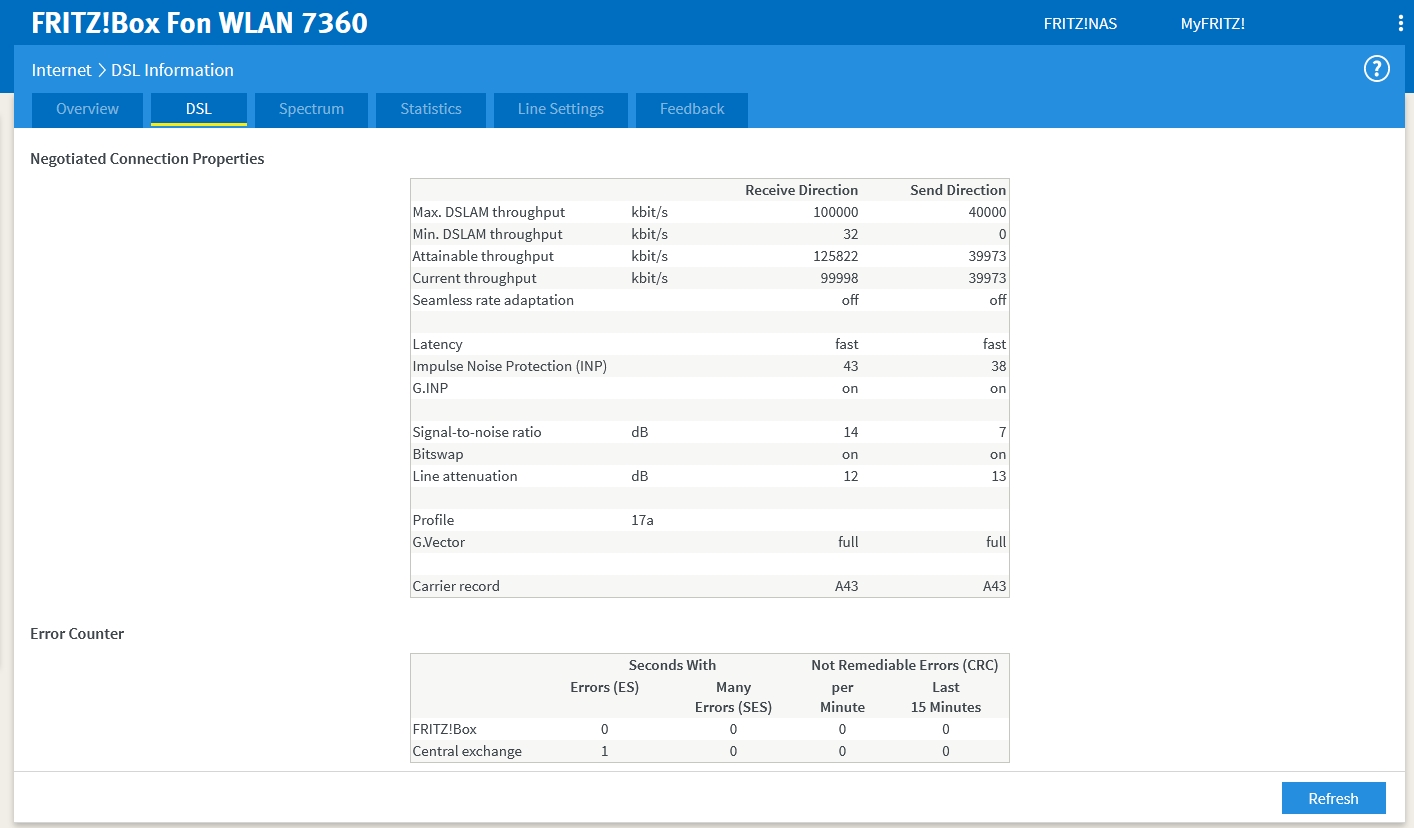This screenshot has width=1414, height=828.
Task: Open the FRITZ!NAS link
Action: [1080, 24]
